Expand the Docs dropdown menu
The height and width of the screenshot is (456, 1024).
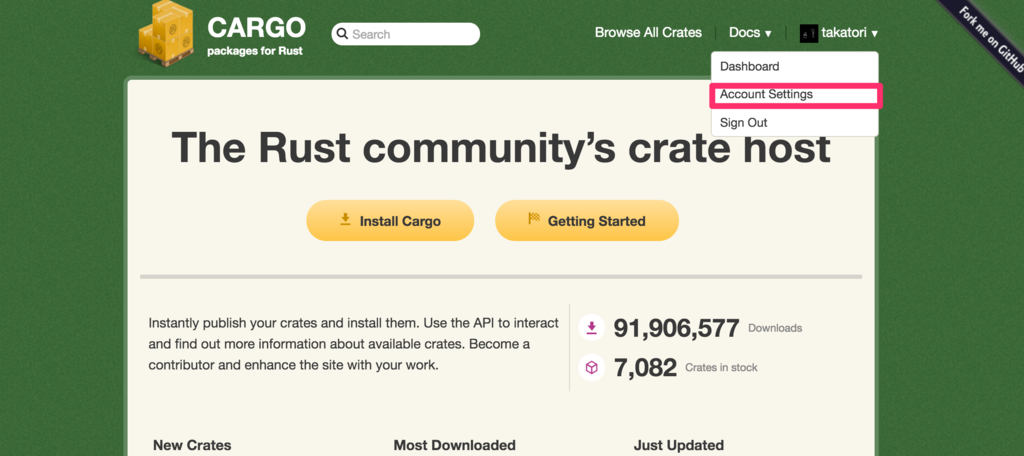[x=750, y=33]
